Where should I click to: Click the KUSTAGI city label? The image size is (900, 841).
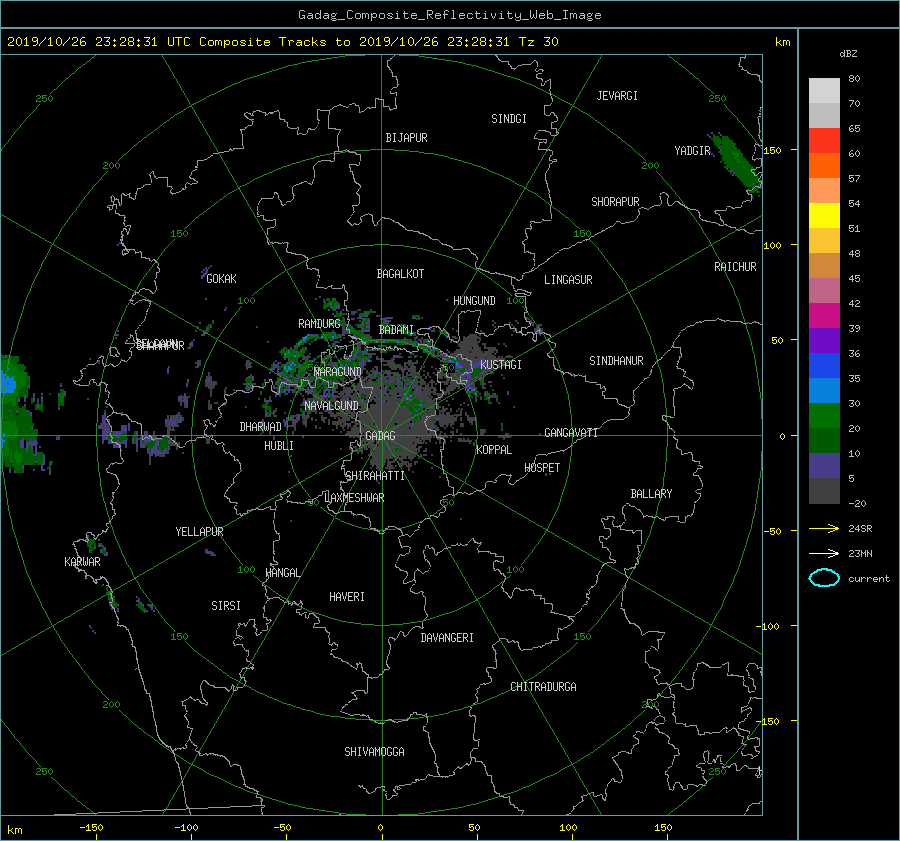501,365
